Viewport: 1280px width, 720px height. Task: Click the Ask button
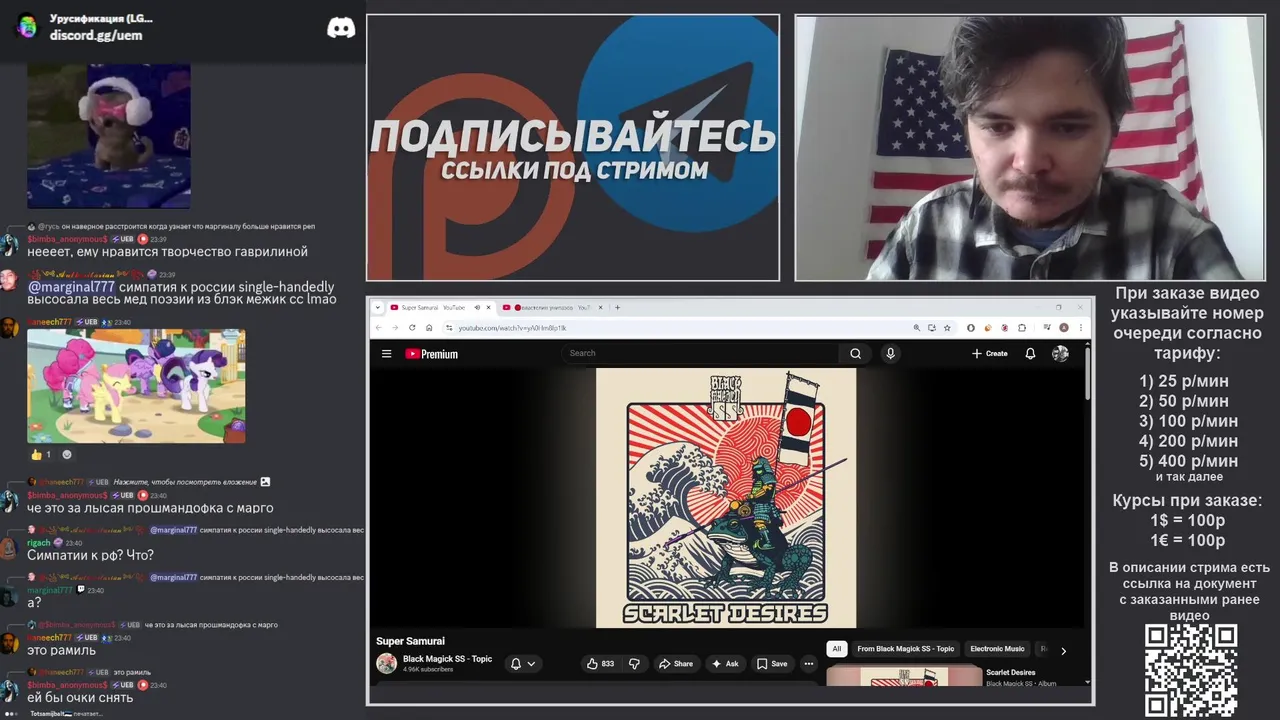click(x=725, y=664)
